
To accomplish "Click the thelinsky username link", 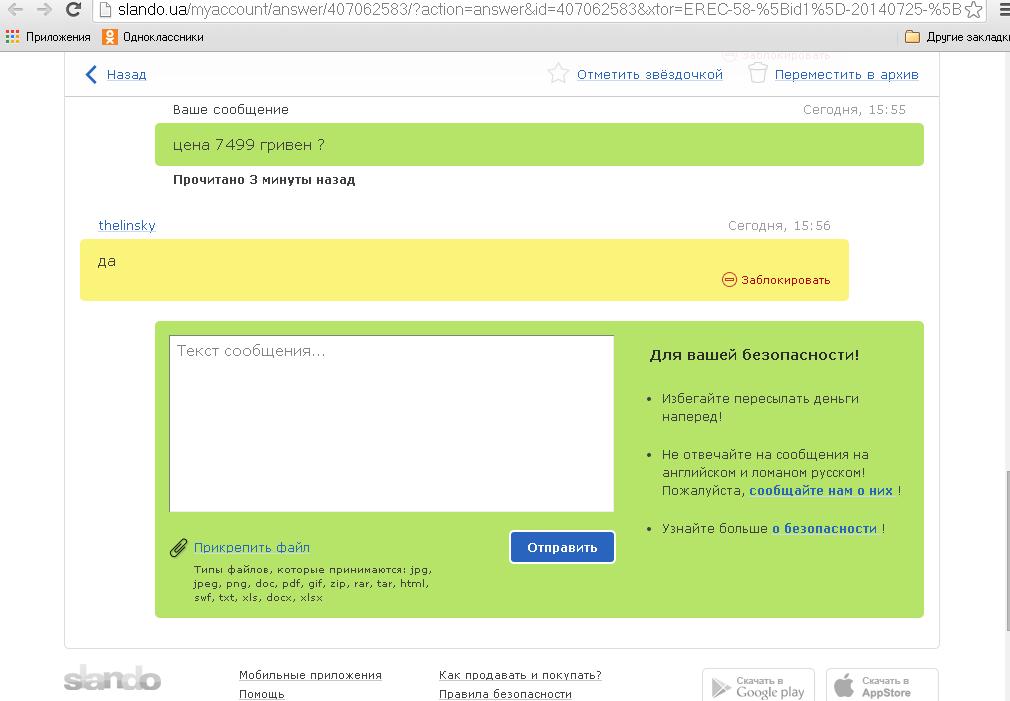I will point(127,226).
